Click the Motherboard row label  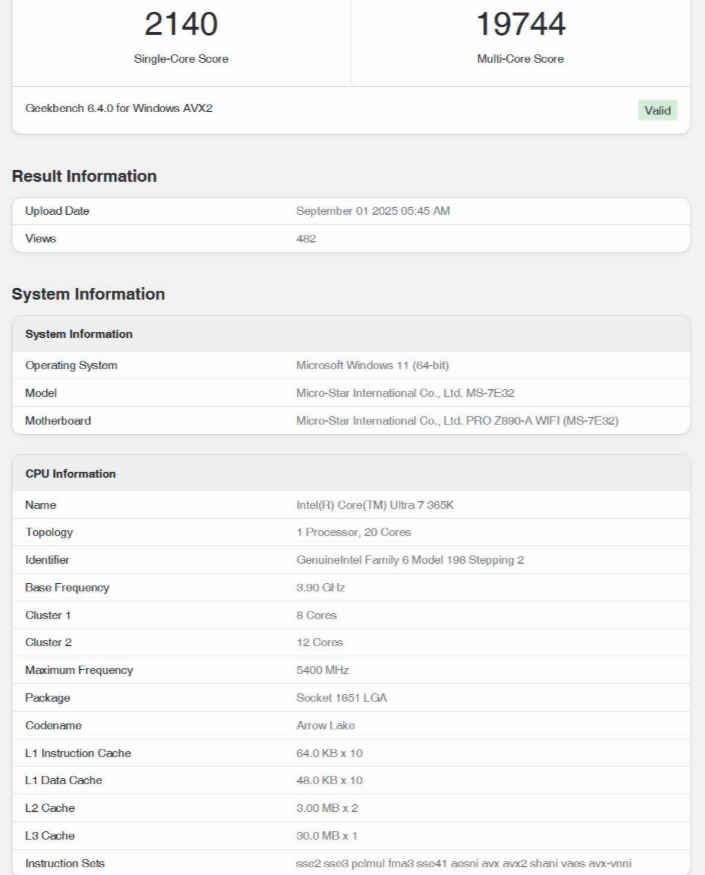pyautogui.click(x=58, y=421)
